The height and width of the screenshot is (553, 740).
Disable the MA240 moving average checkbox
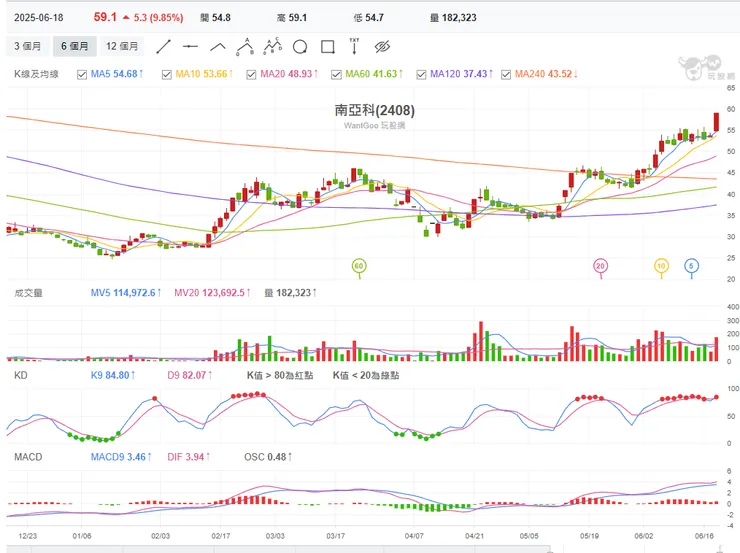[506, 75]
